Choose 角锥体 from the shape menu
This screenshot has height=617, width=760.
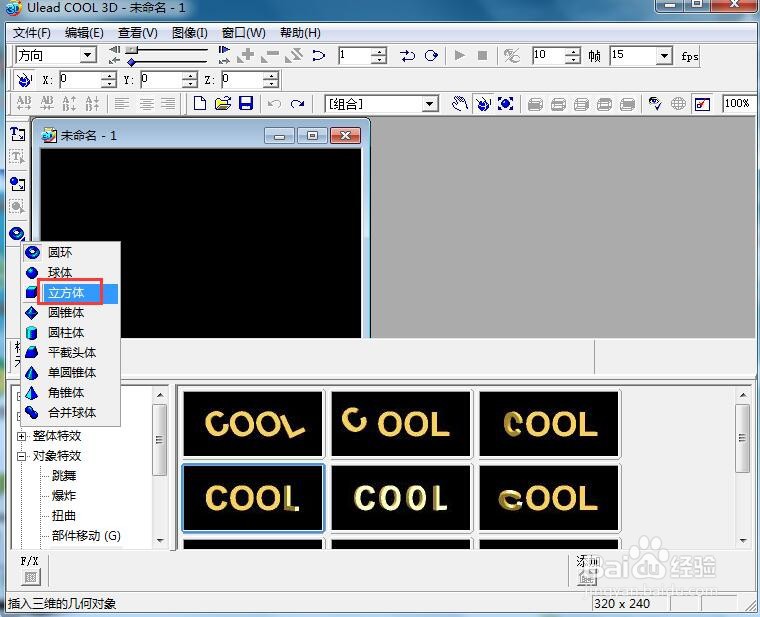point(71,393)
